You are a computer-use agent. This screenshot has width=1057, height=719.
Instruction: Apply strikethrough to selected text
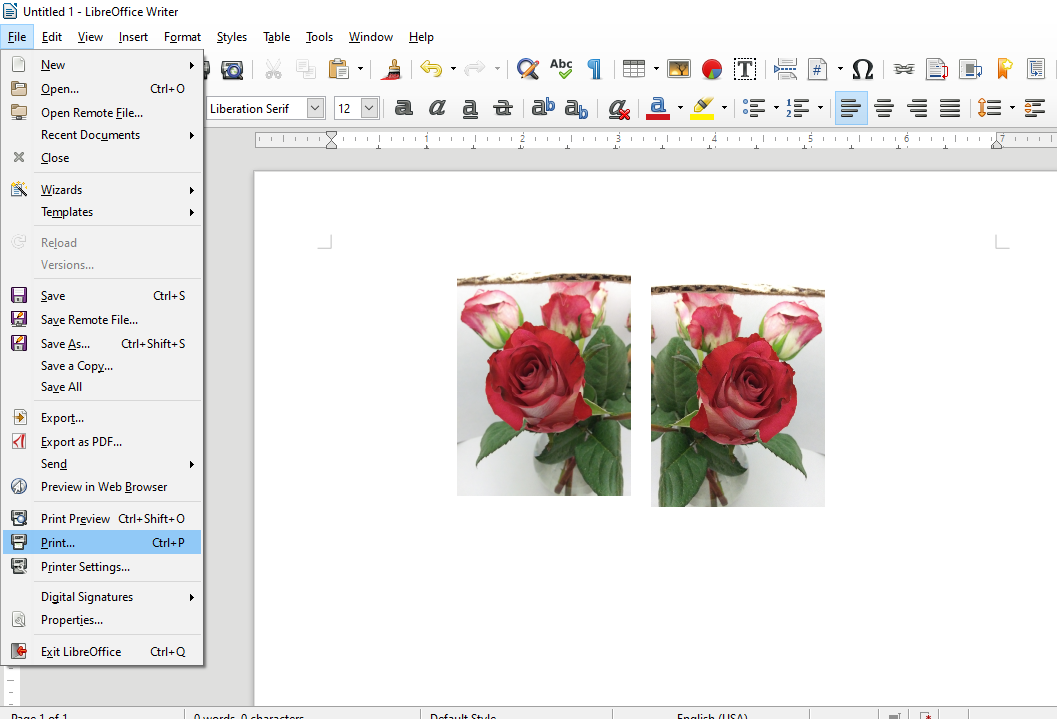coord(504,108)
